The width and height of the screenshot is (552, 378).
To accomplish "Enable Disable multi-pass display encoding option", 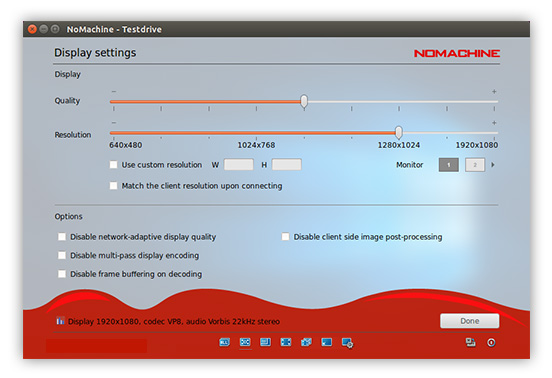I will (x=62, y=255).
